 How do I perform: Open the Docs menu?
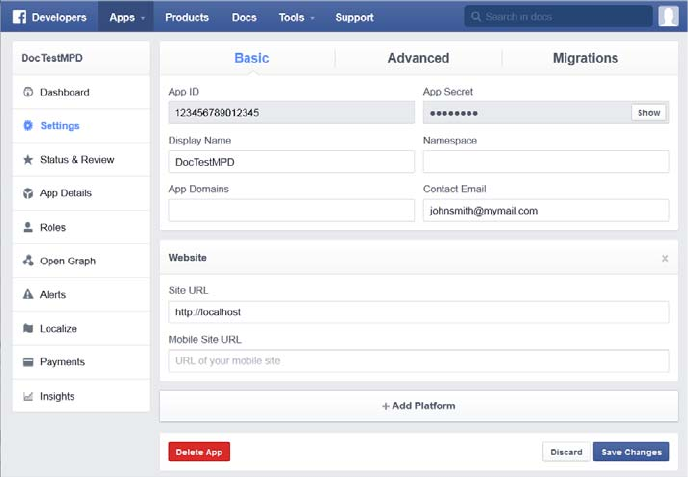[x=244, y=17]
